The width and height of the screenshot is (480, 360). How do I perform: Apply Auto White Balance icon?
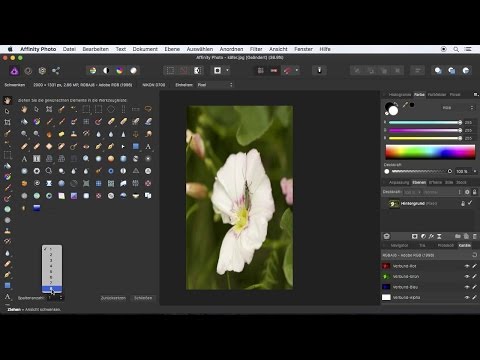click(133, 70)
